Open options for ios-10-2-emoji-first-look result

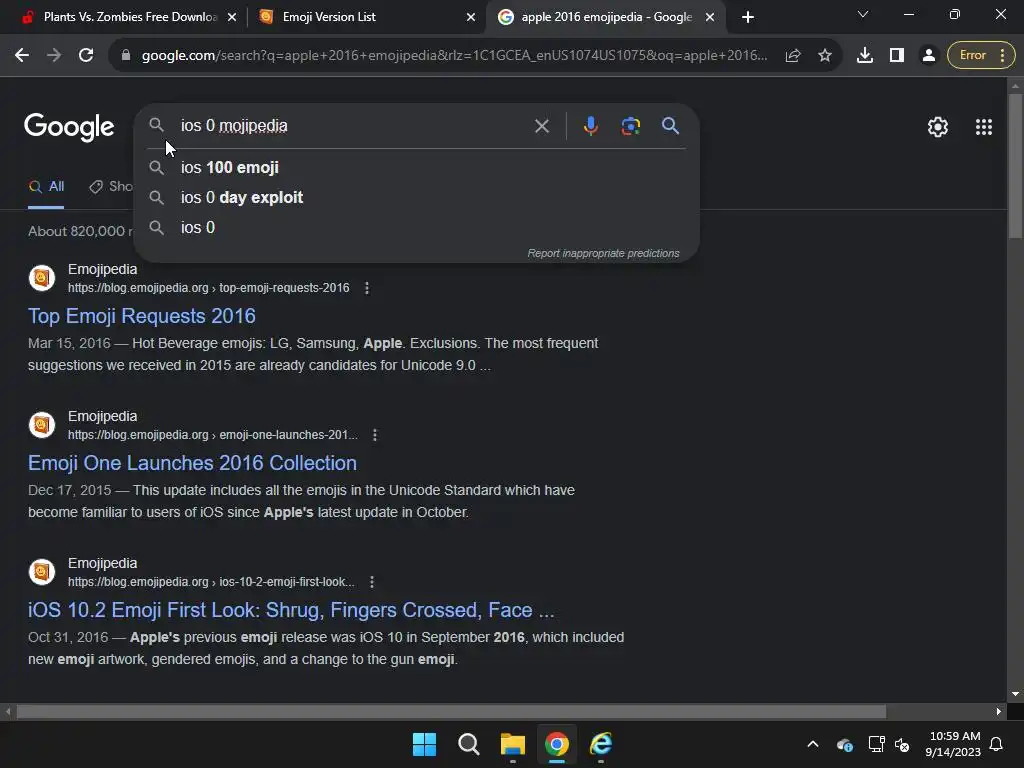coord(372,582)
